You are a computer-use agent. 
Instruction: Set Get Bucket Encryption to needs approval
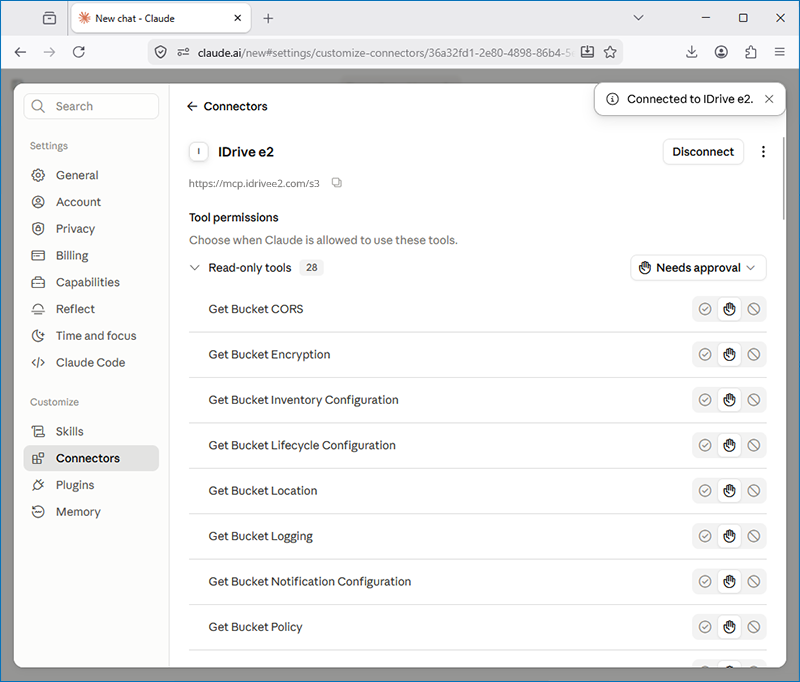pyautogui.click(x=730, y=355)
